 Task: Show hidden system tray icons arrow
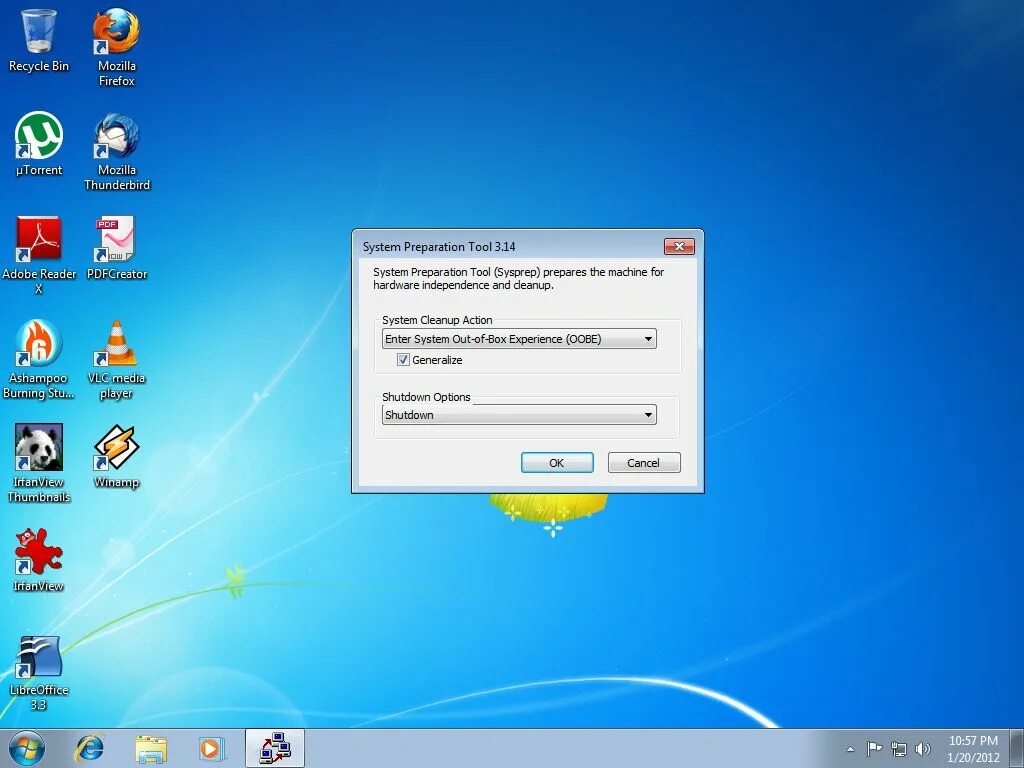(x=850, y=749)
